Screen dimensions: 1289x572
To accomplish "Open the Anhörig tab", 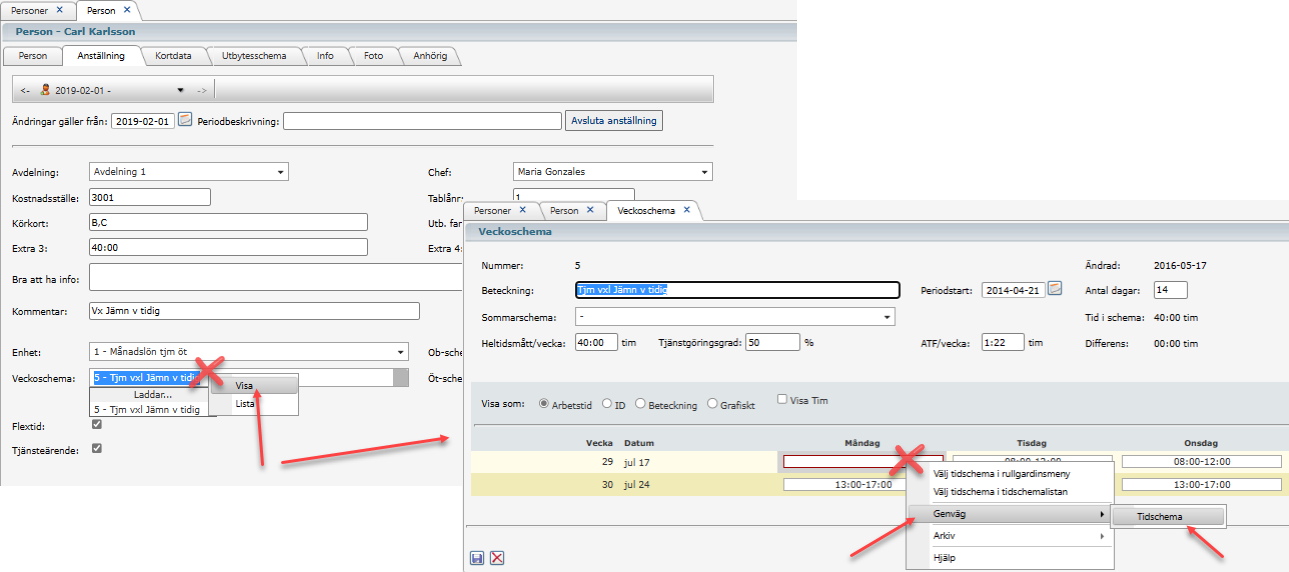I will (430, 56).
